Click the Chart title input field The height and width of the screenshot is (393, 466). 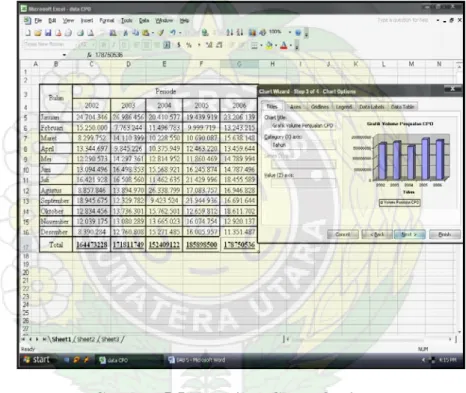303,126
